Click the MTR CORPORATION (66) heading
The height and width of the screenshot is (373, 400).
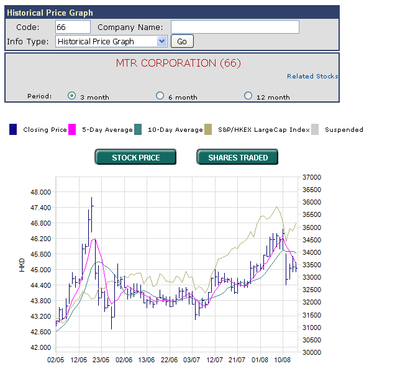point(178,63)
